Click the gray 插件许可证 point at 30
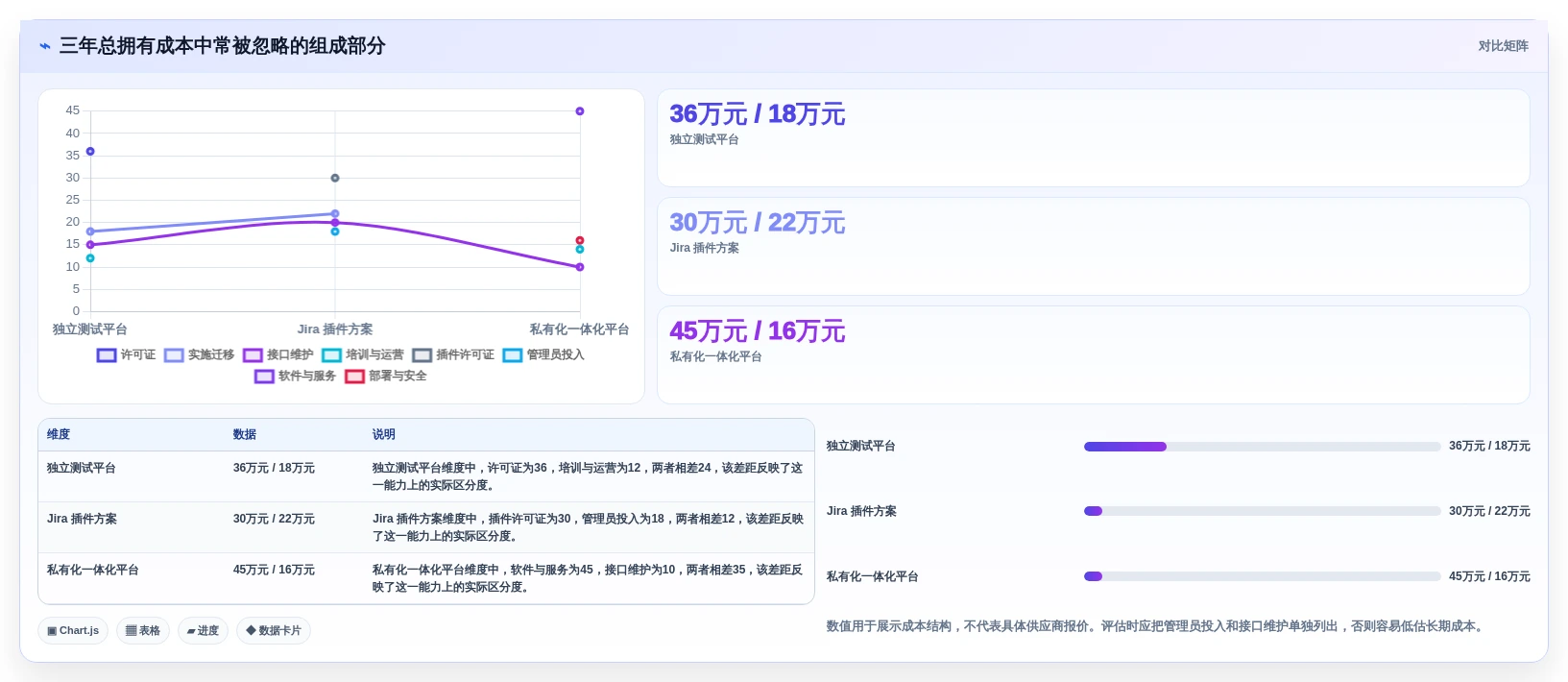 335,179
